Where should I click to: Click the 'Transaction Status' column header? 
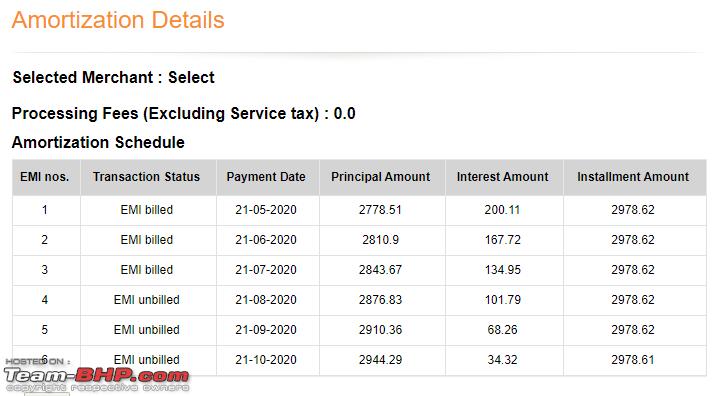tap(146, 177)
